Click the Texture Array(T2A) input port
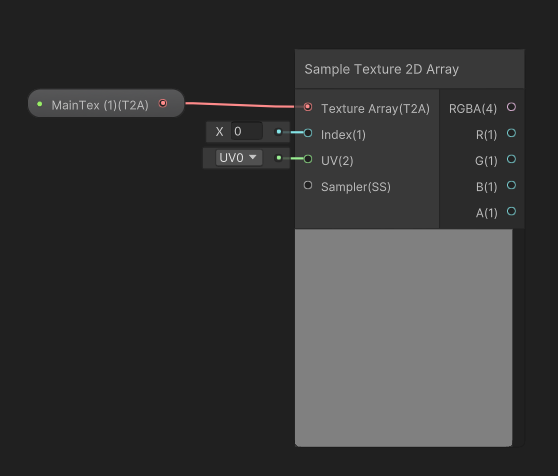The width and height of the screenshot is (558, 476). point(308,107)
